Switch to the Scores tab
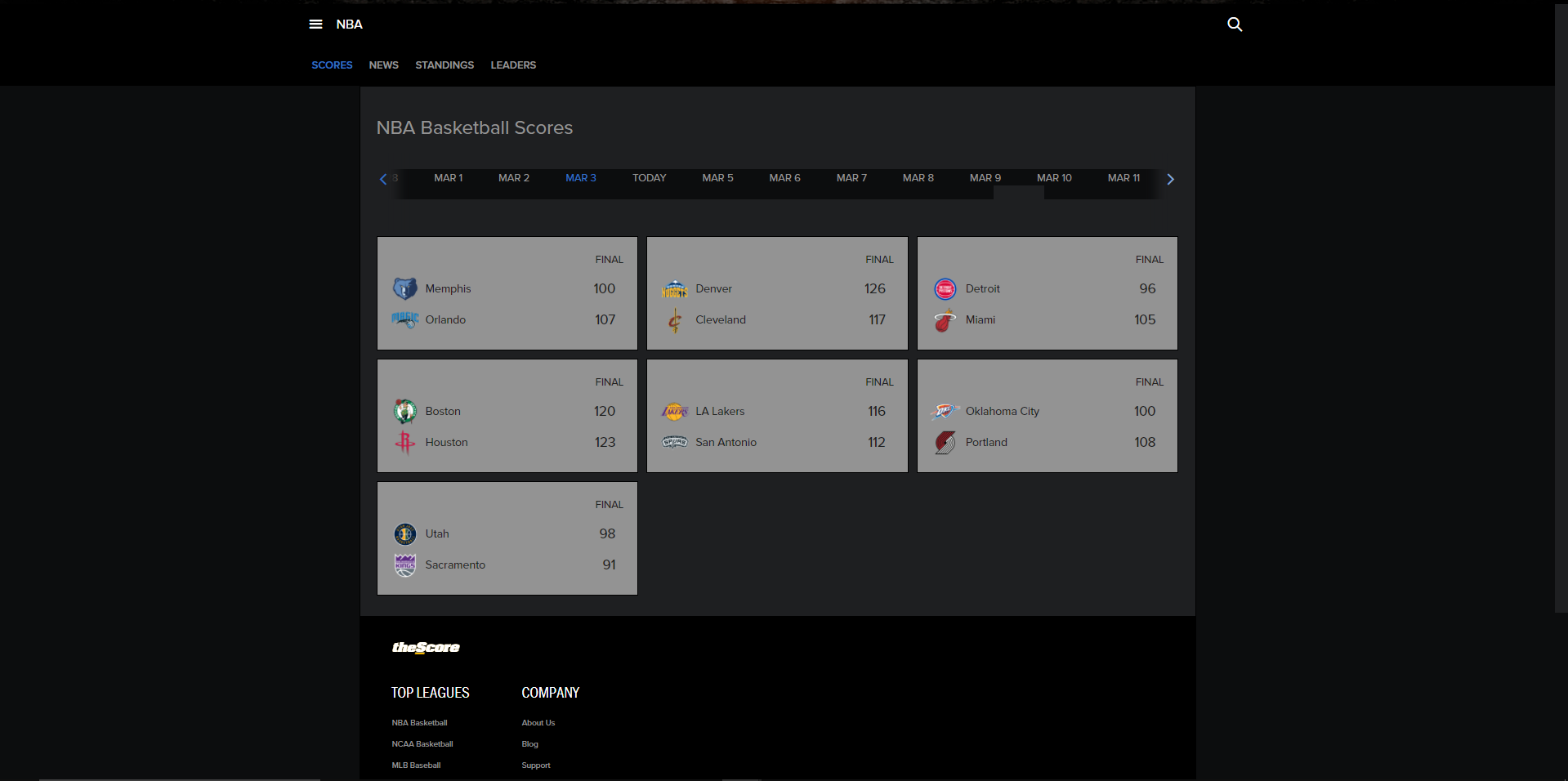 332,65
